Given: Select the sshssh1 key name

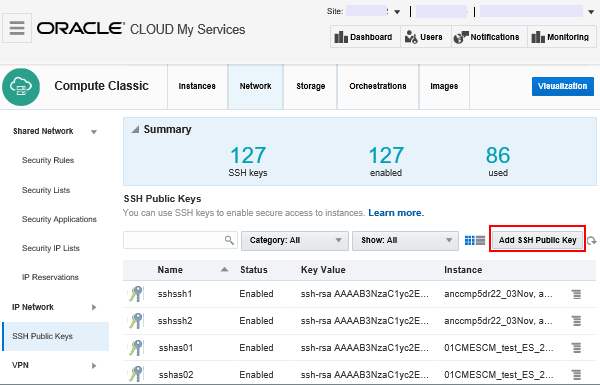Looking at the screenshot, I should pyautogui.click(x=175, y=294).
